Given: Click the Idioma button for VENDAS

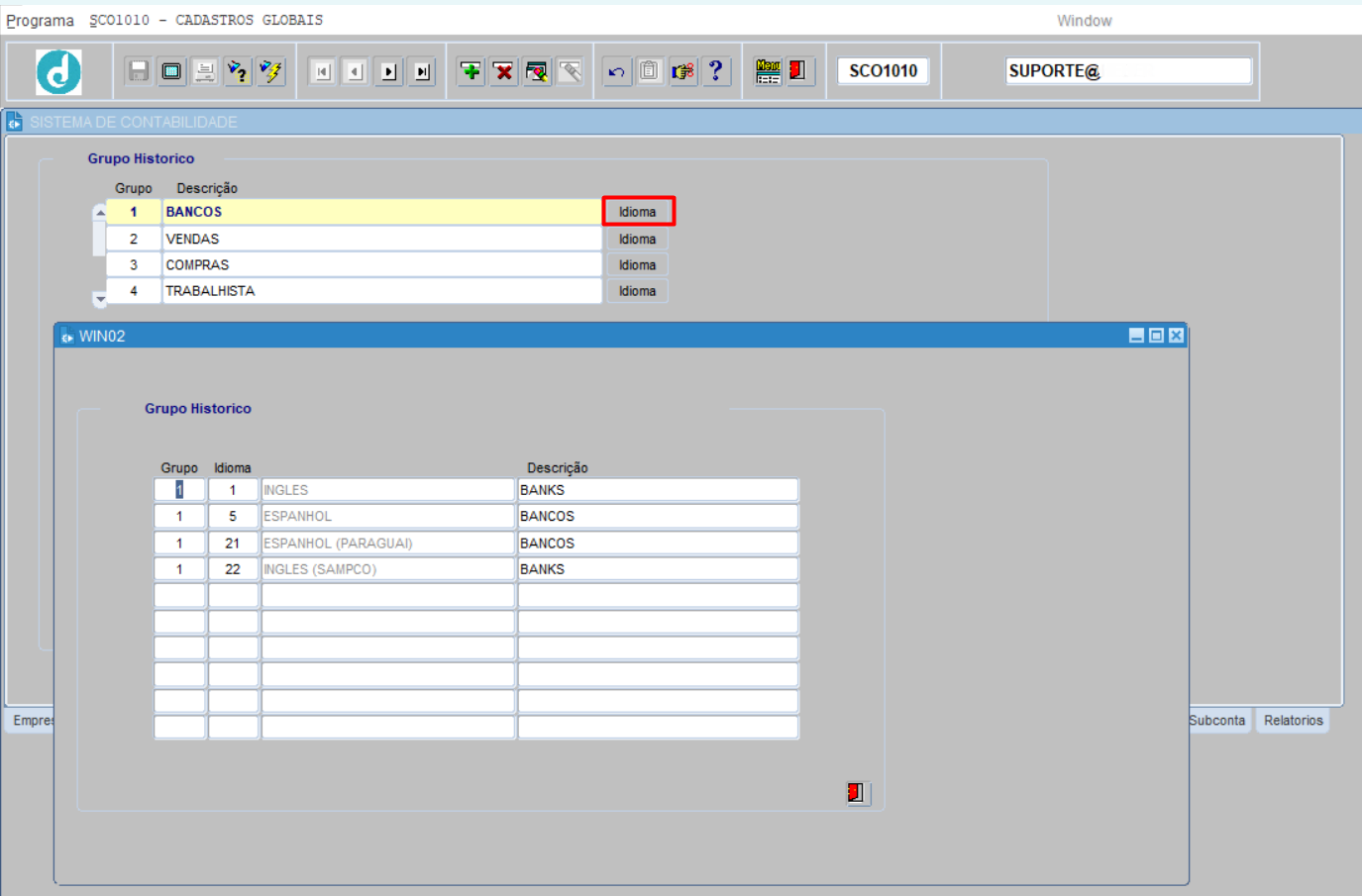Looking at the screenshot, I should point(638,240).
